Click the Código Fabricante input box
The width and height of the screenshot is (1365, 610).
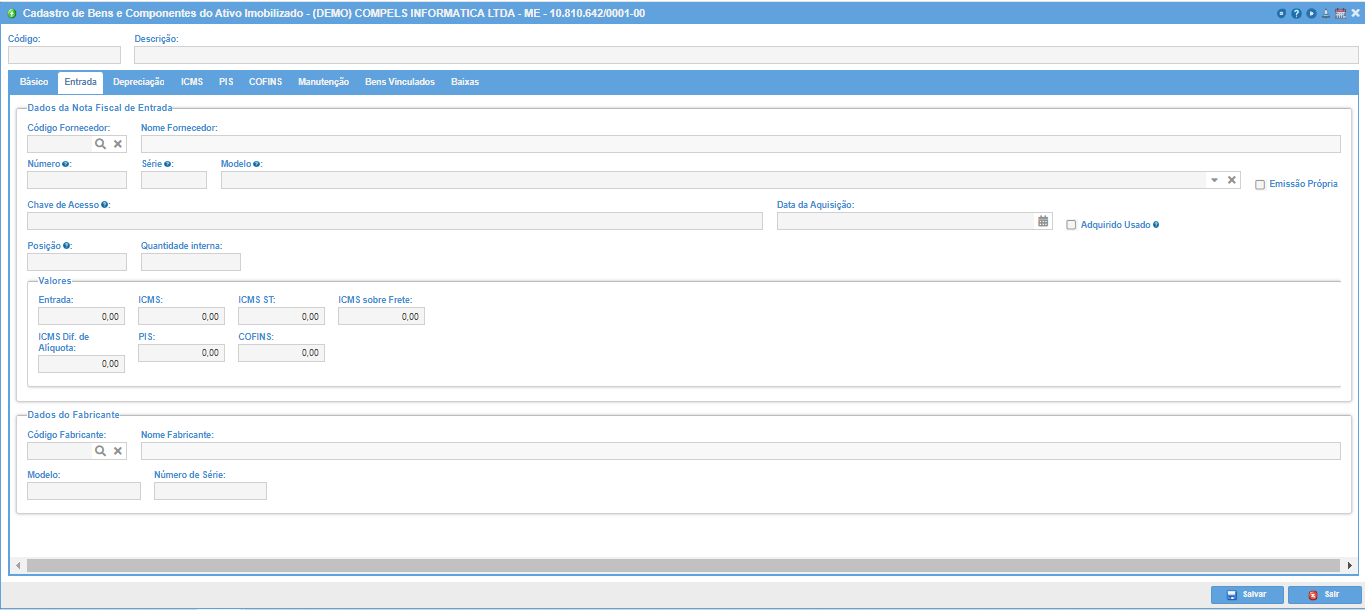(60, 451)
